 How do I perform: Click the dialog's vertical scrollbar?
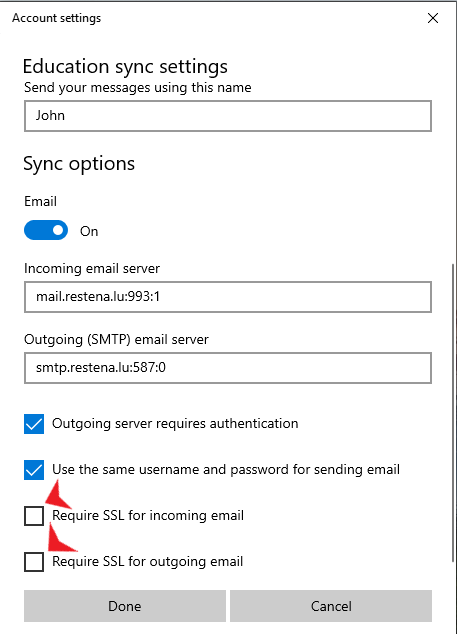[453, 412]
